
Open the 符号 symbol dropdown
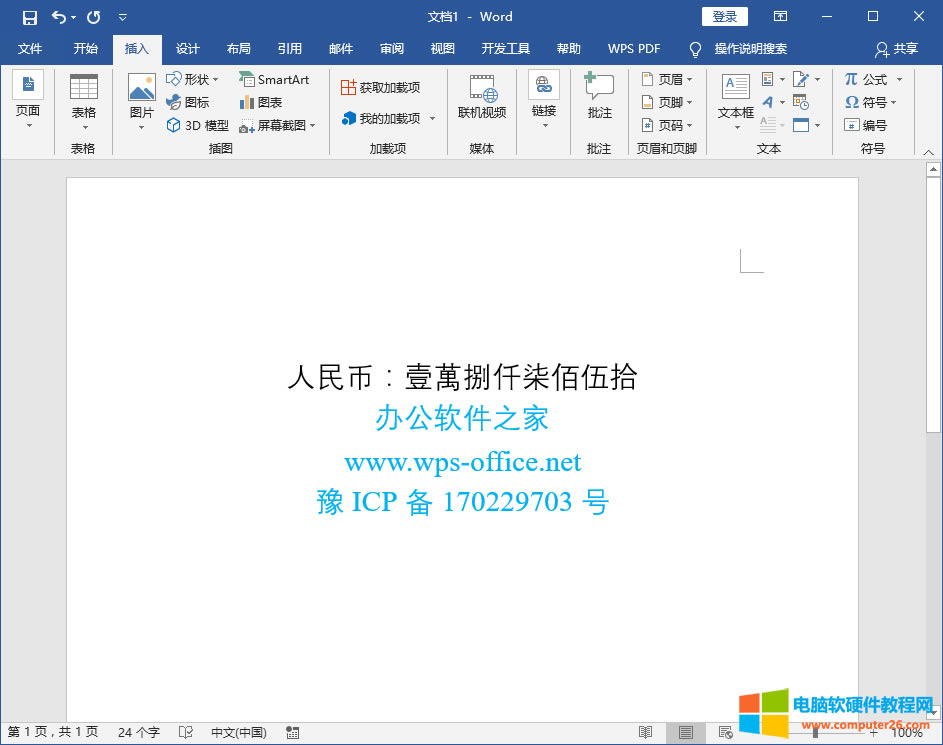click(x=870, y=102)
